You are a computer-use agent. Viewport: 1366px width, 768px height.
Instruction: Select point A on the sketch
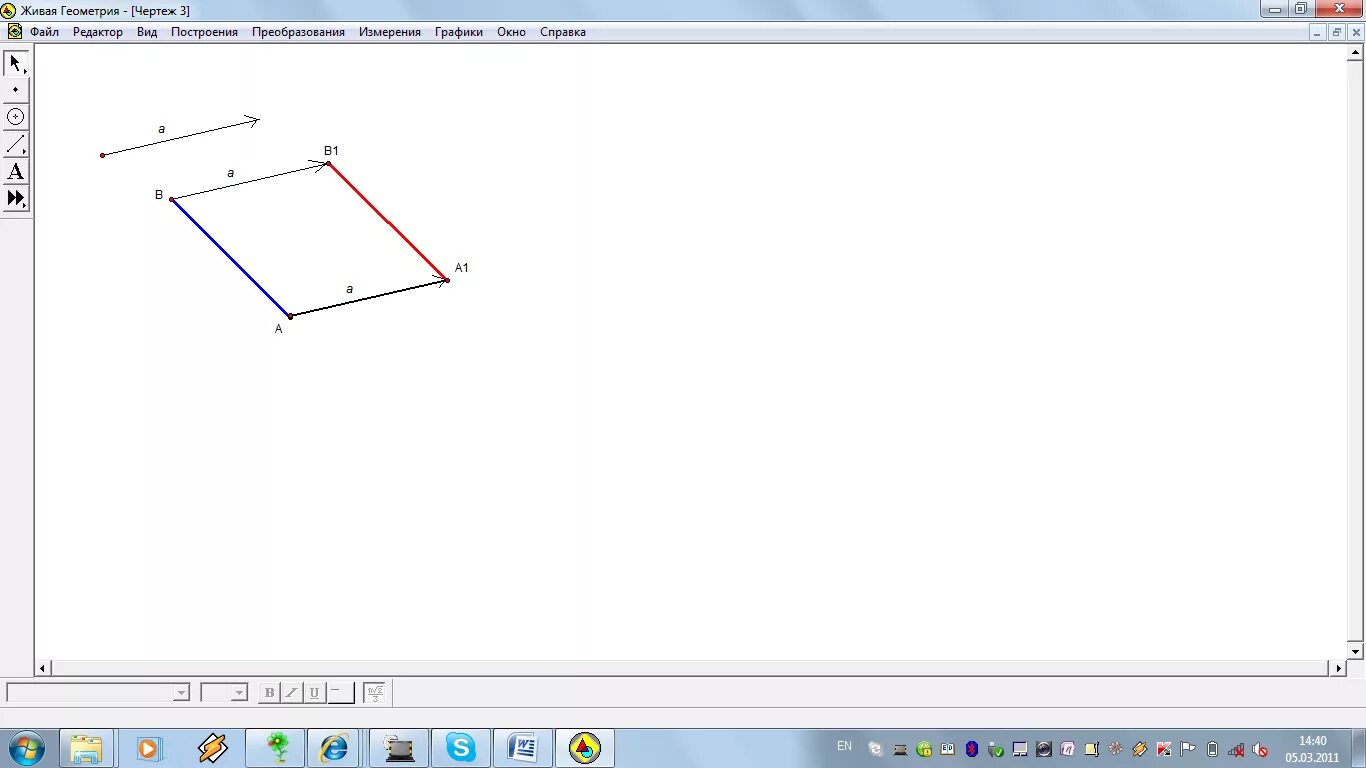point(290,316)
